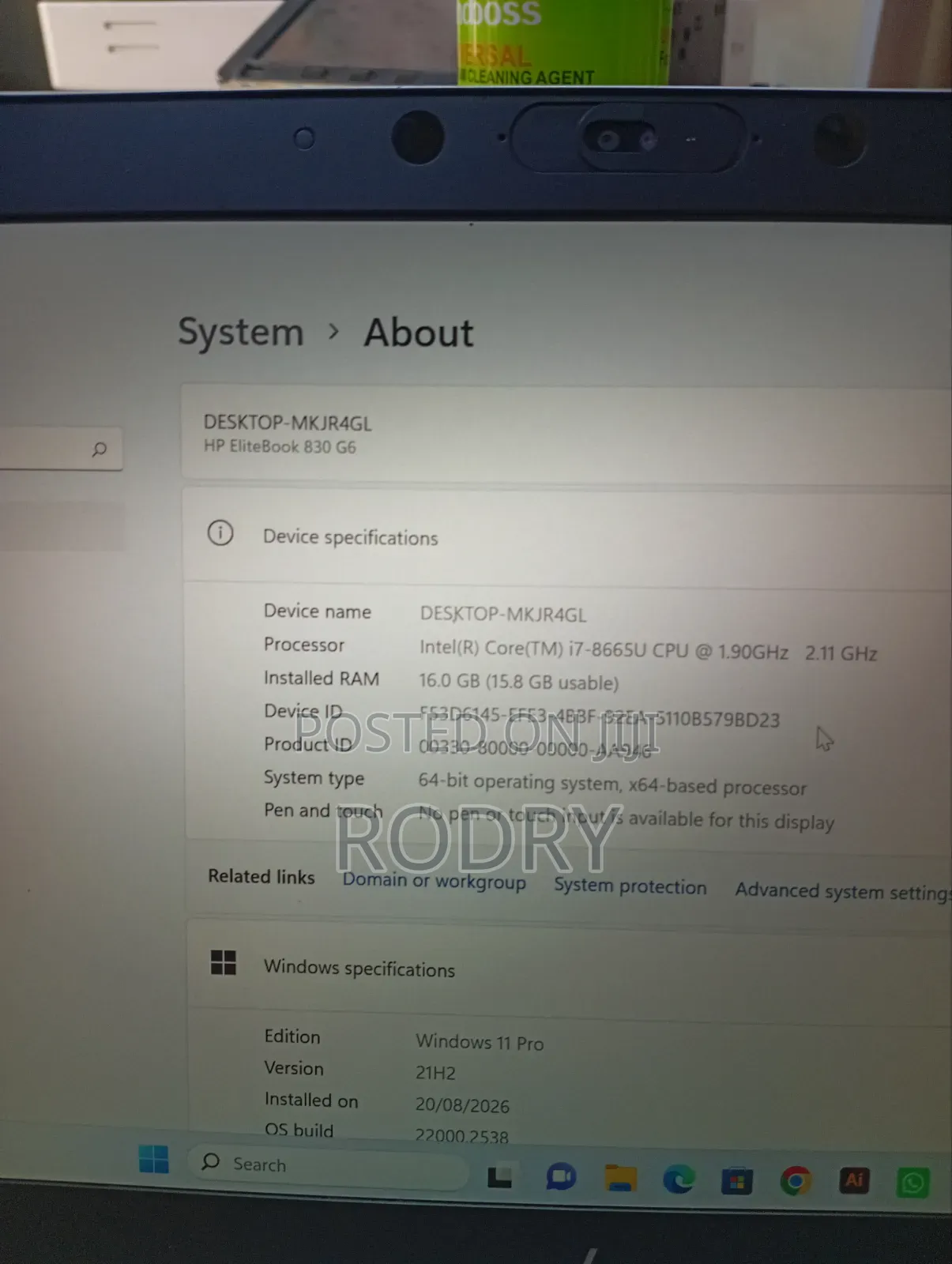The height and width of the screenshot is (1264, 952).
Task: Go back to System in breadcrumb
Action: pyautogui.click(x=241, y=333)
